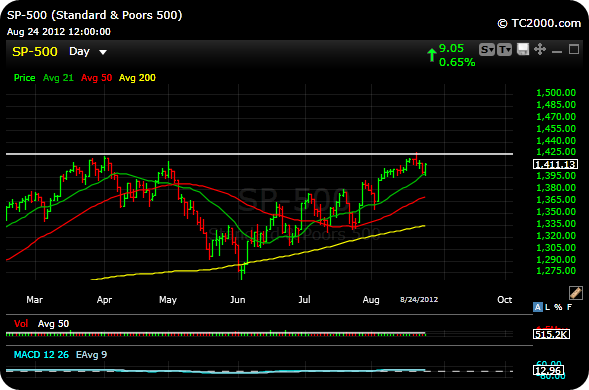The width and height of the screenshot is (589, 390).
Task: Click the Jun label on time axis
Action: (x=237, y=300)
